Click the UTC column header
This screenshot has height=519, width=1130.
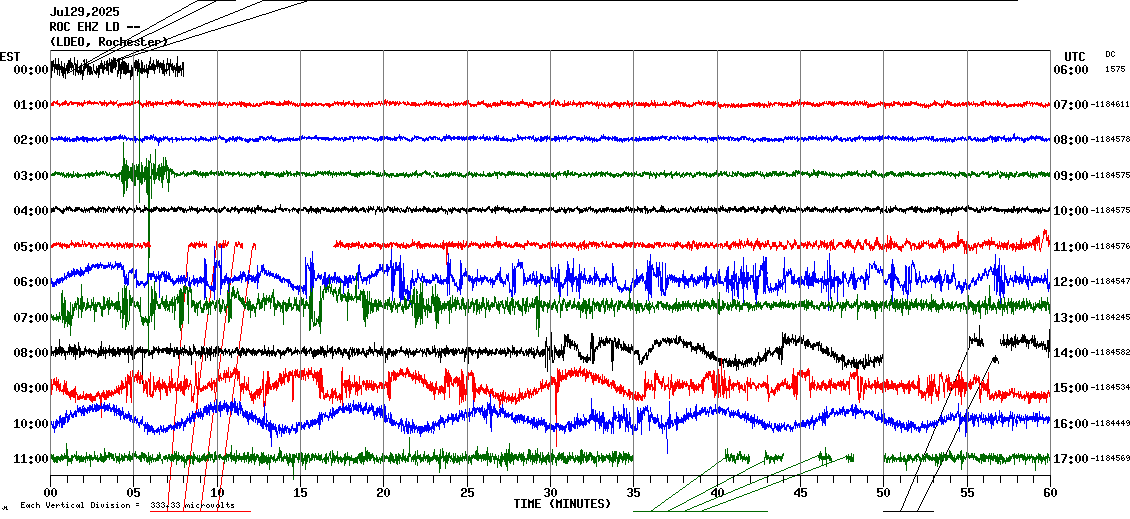tap(1075, 56)
